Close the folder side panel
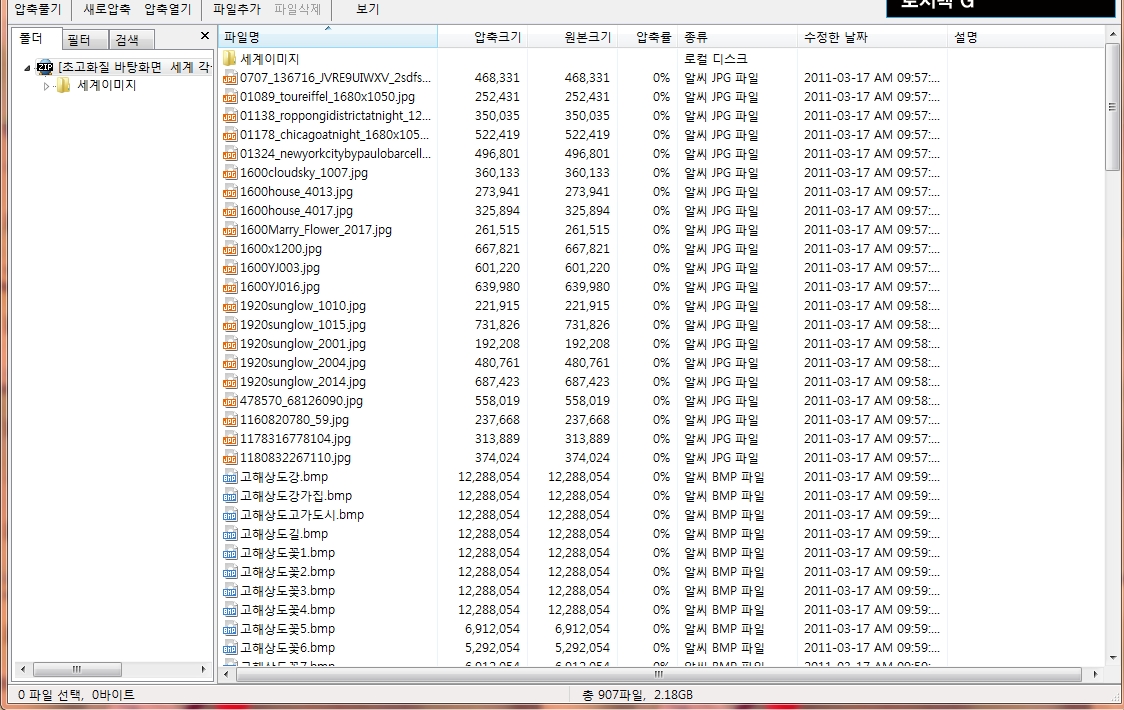This screenshot has width=1124, height=710. (205, 36)
